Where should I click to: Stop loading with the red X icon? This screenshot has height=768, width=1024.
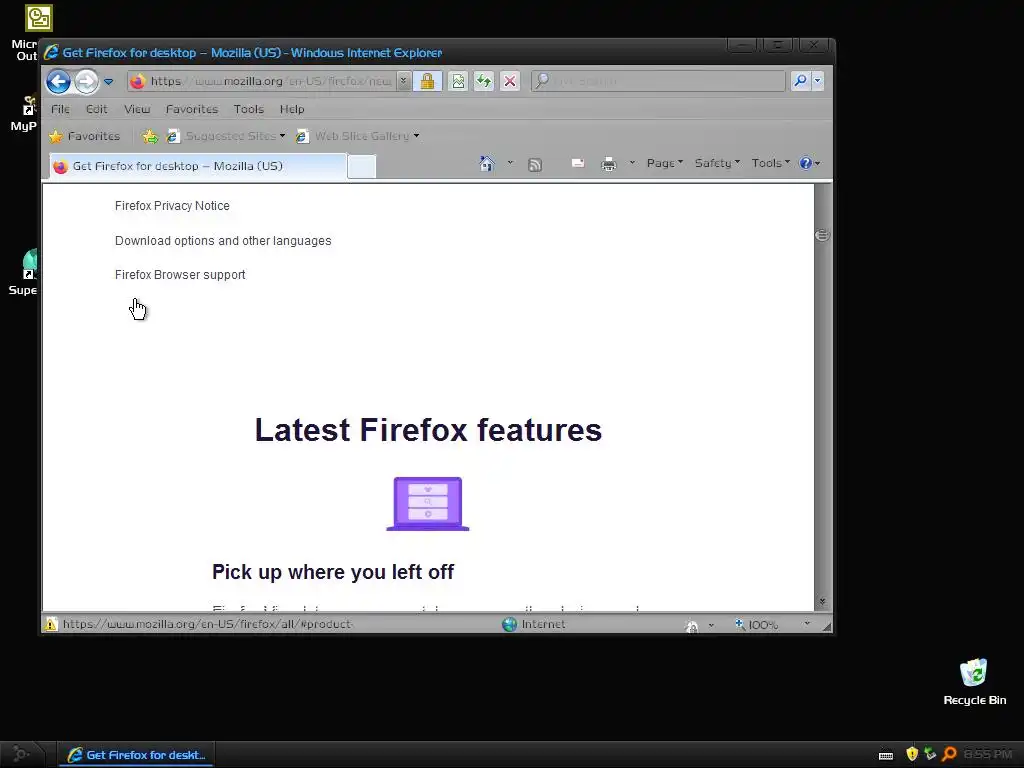tap(510, 81)
